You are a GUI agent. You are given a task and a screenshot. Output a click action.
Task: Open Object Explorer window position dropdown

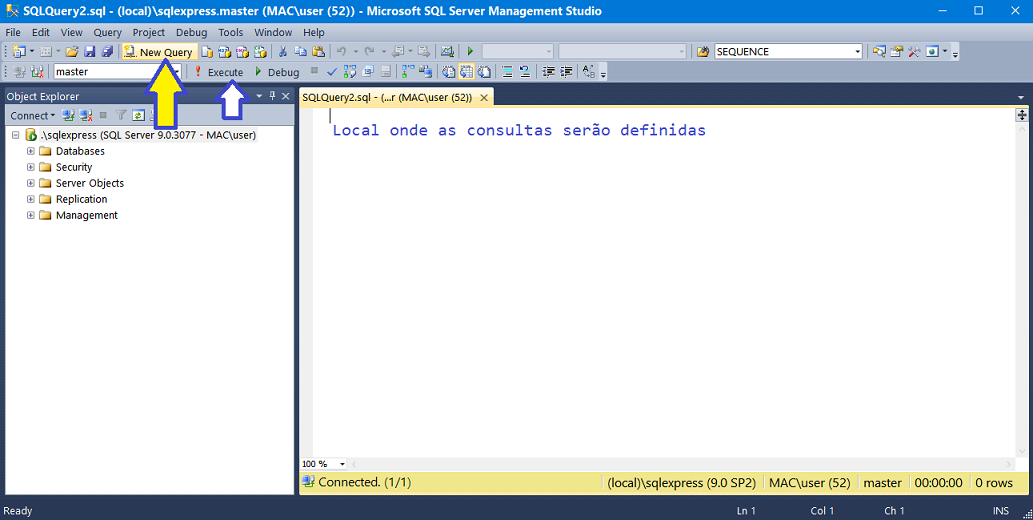pos(259,96)
